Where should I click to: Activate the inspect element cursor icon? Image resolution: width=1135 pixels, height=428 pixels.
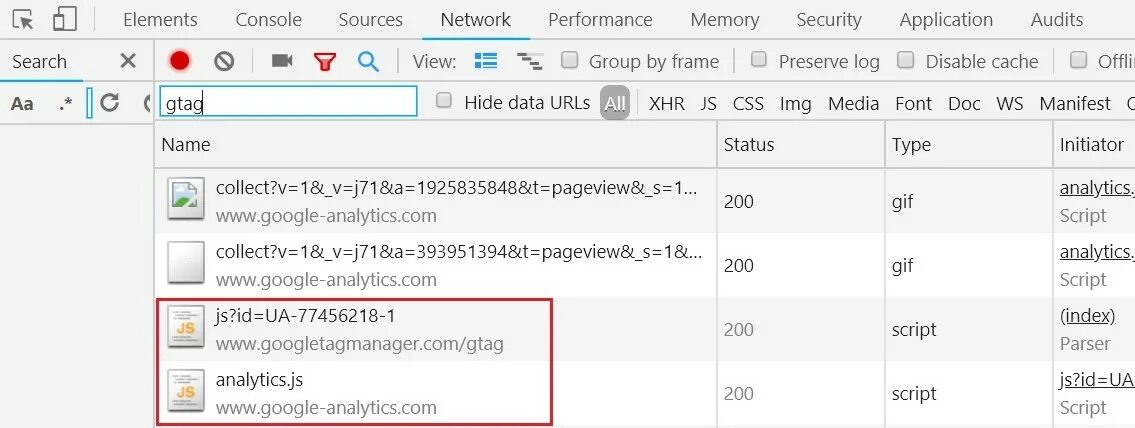pyautogui.click(x=23, y=20)
